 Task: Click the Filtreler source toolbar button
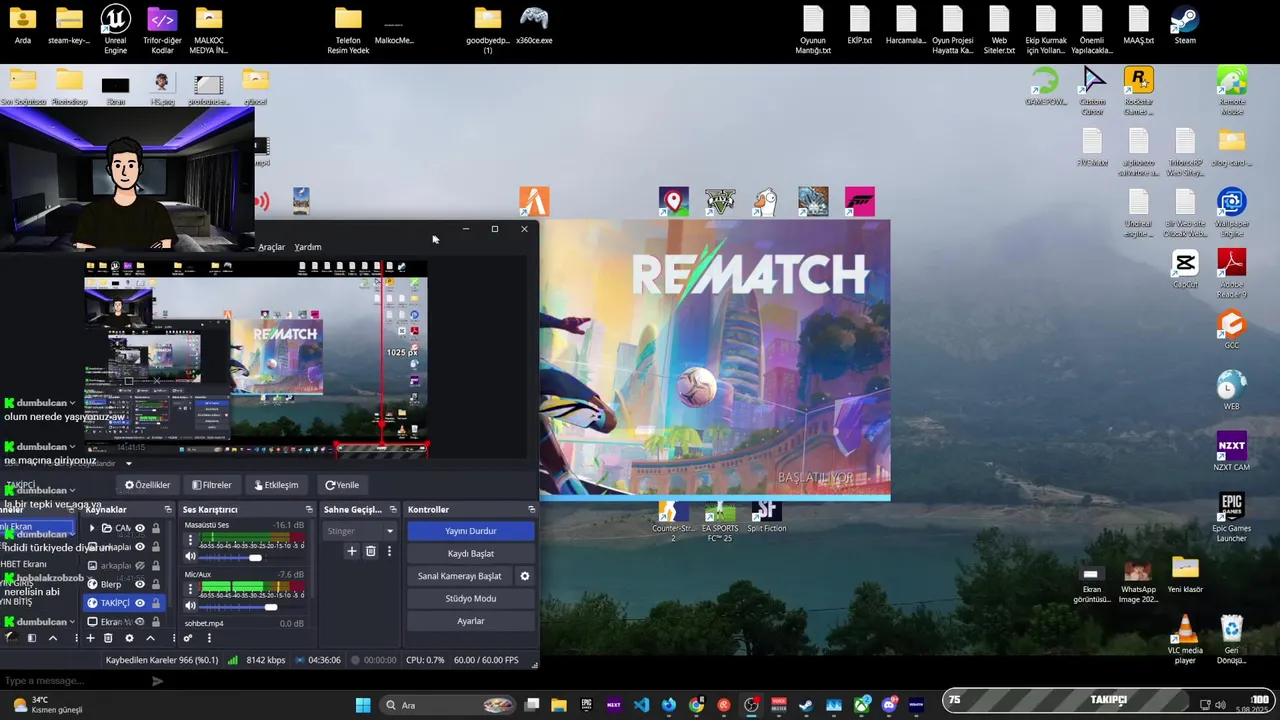click(x=211, y=485)
